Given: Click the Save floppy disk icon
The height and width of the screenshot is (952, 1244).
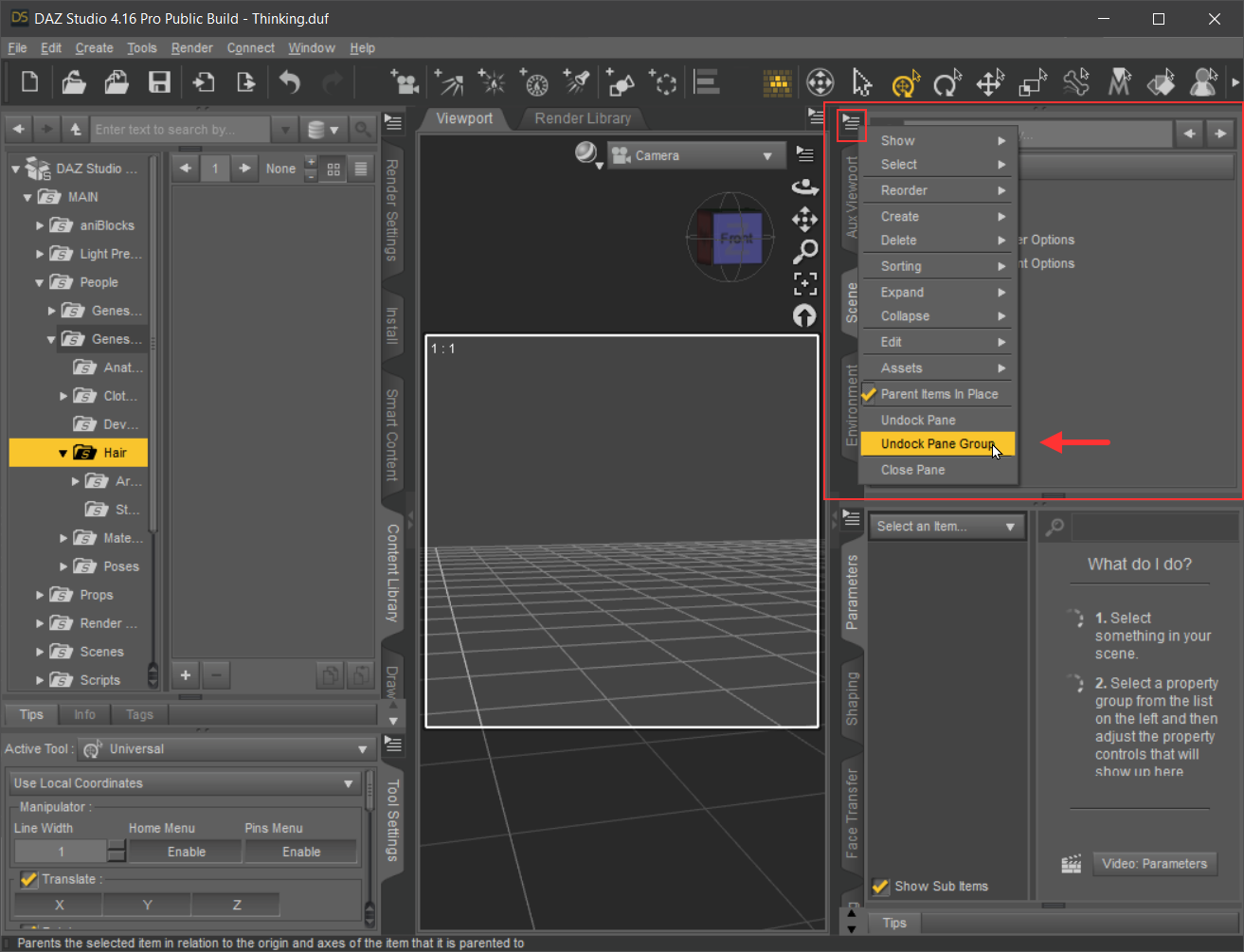Looking at the screenshot, I should coord(158,82).
